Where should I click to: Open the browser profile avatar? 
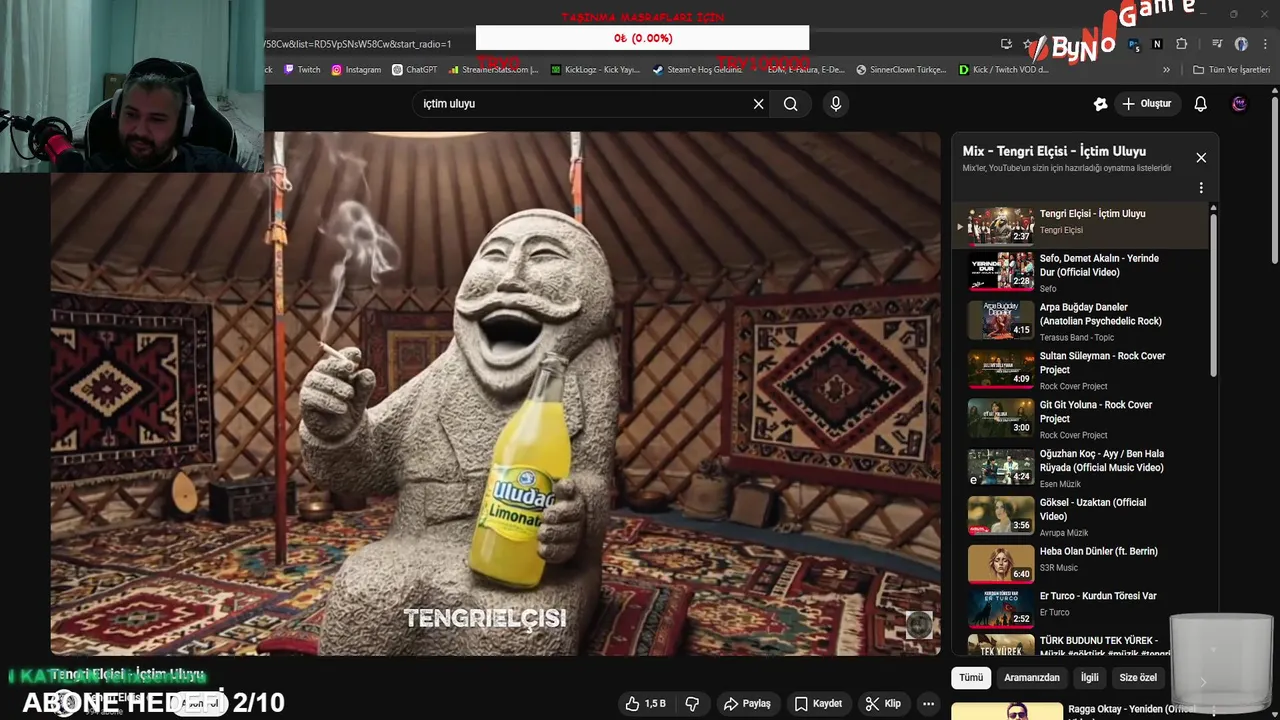(1241, 44)
